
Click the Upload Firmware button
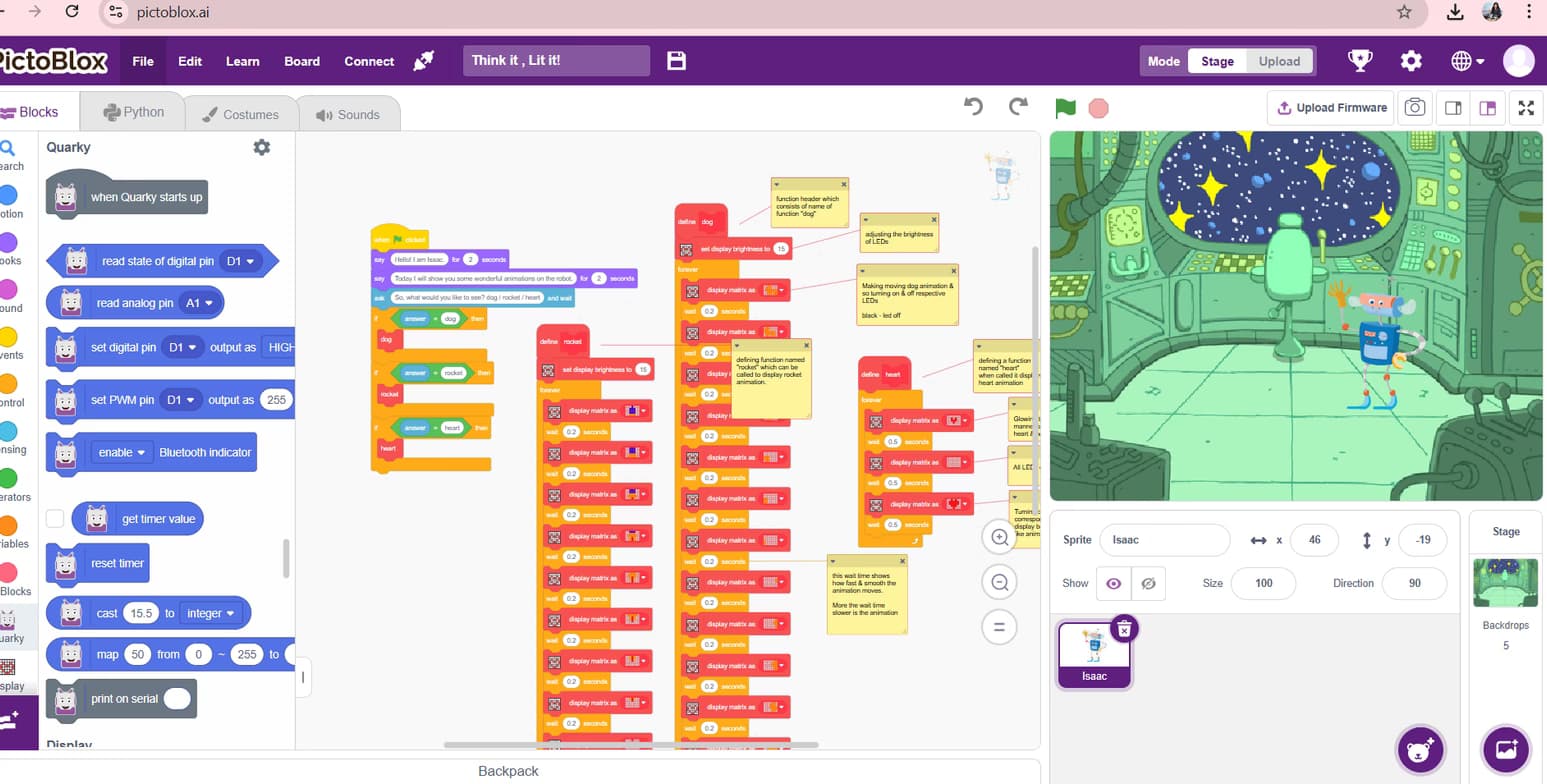(x=1332, y=108)
